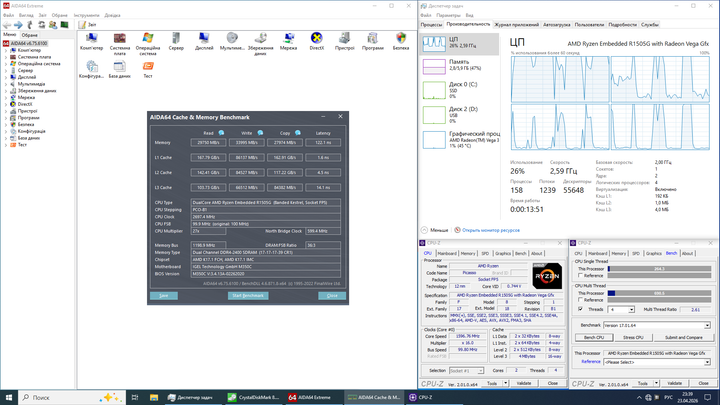
Task: Expand the Комп'ютер tree node
Action: (x=6, y=51)
